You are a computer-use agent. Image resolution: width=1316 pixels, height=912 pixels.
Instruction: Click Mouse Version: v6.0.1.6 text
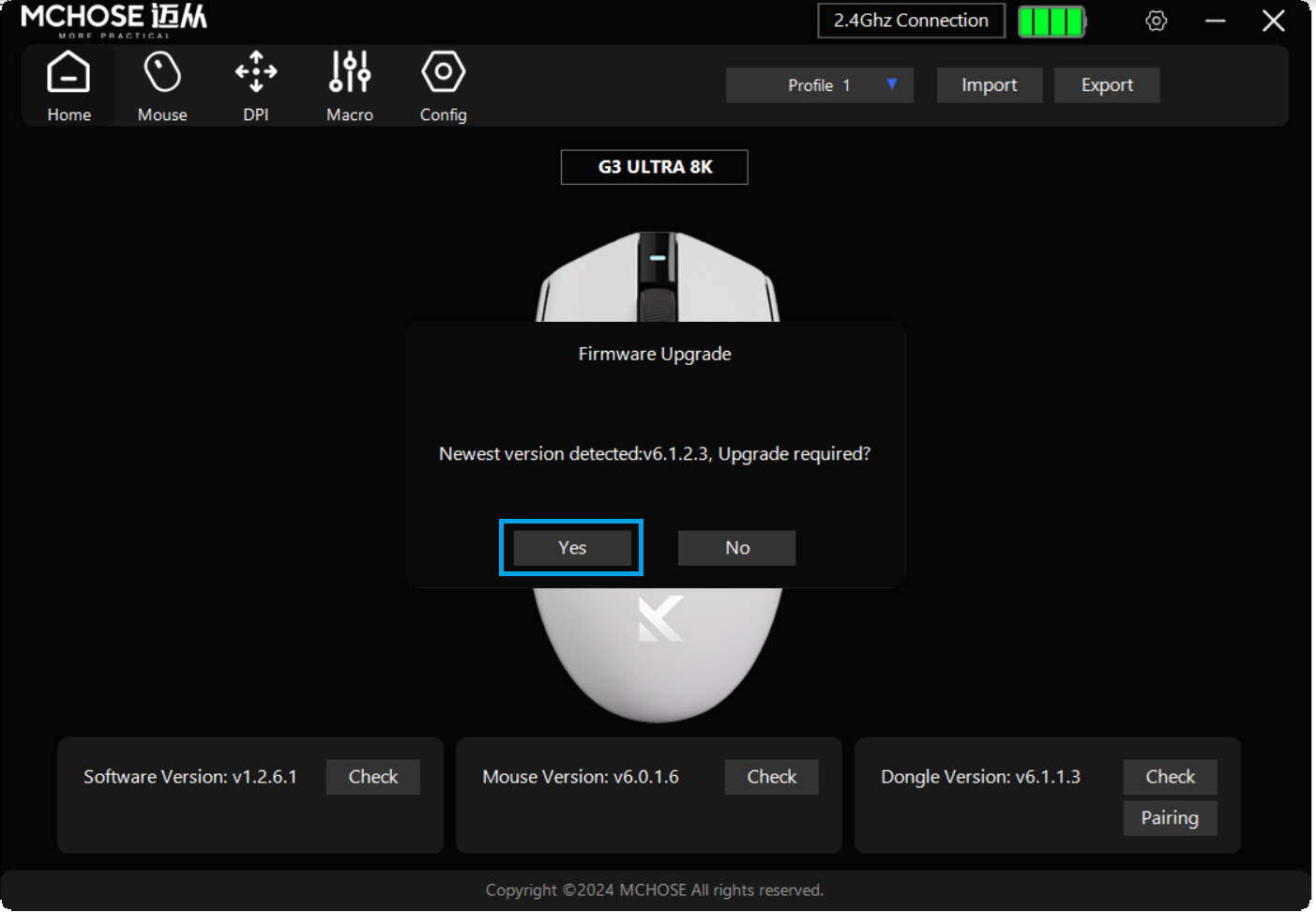click(x=581, y=777)
